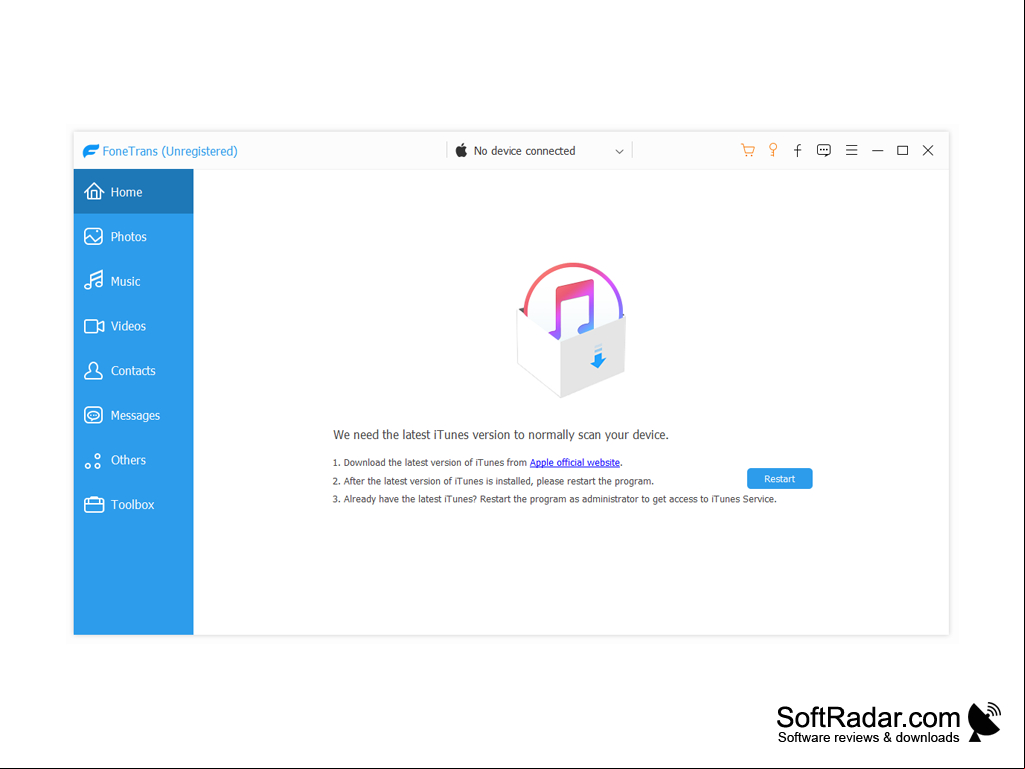The image size is (1025, 769).
Task: Switch to the Music section label
Action: click(126, 281)
